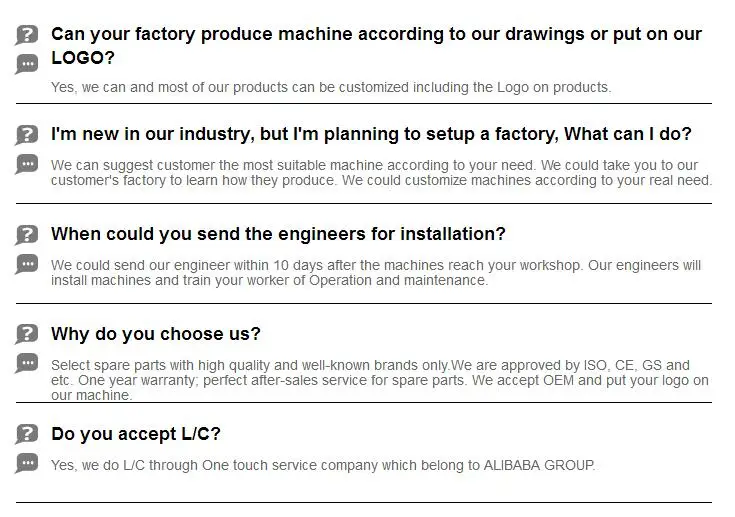This screenshot has width=735, height=517.
Task: Click answer text about customized Logo on products
Action: pos(330,87)
